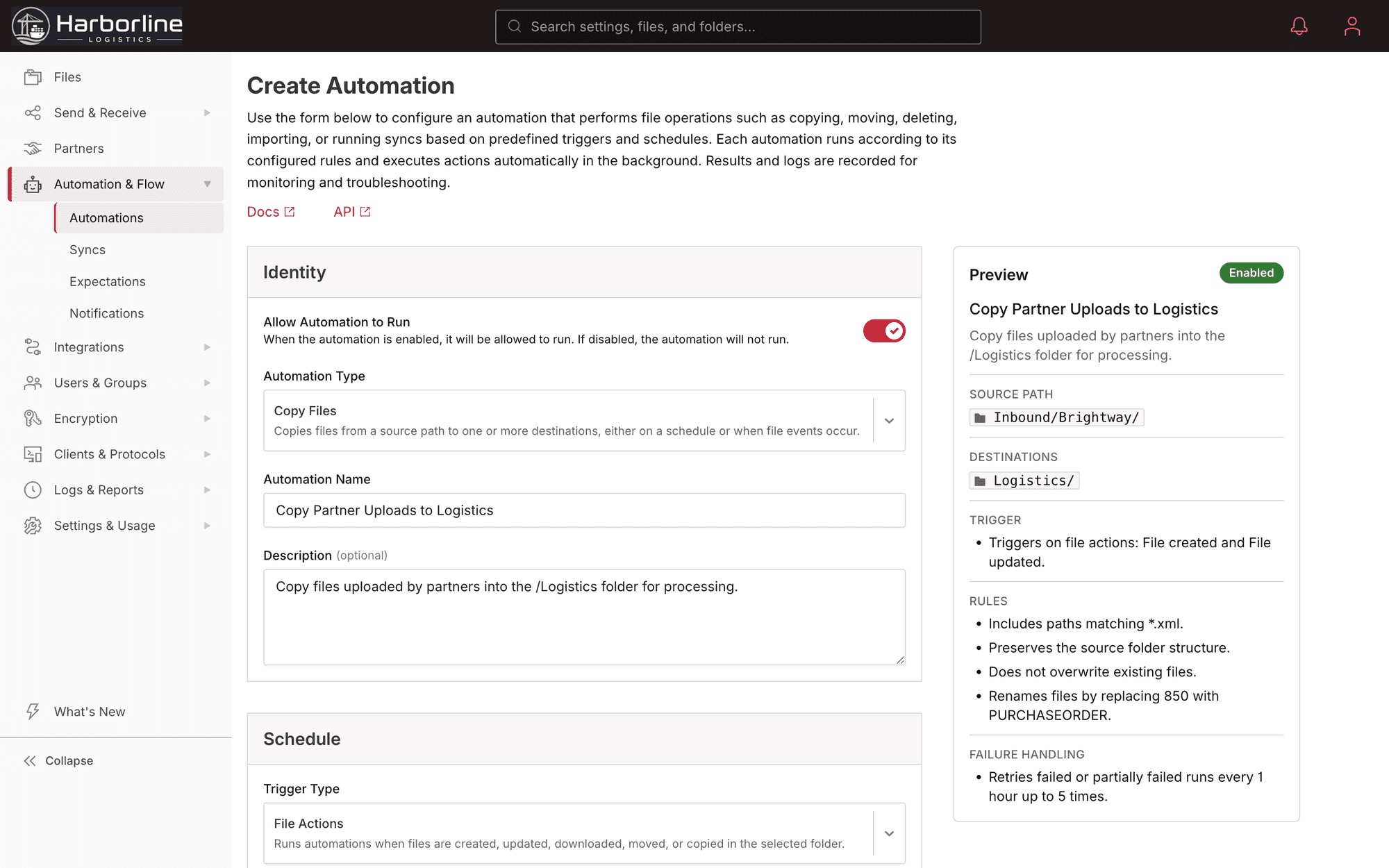Click the Encryption key icon
The width and height of the screenshot is (1389, 868).
click(x=33, y=418)
